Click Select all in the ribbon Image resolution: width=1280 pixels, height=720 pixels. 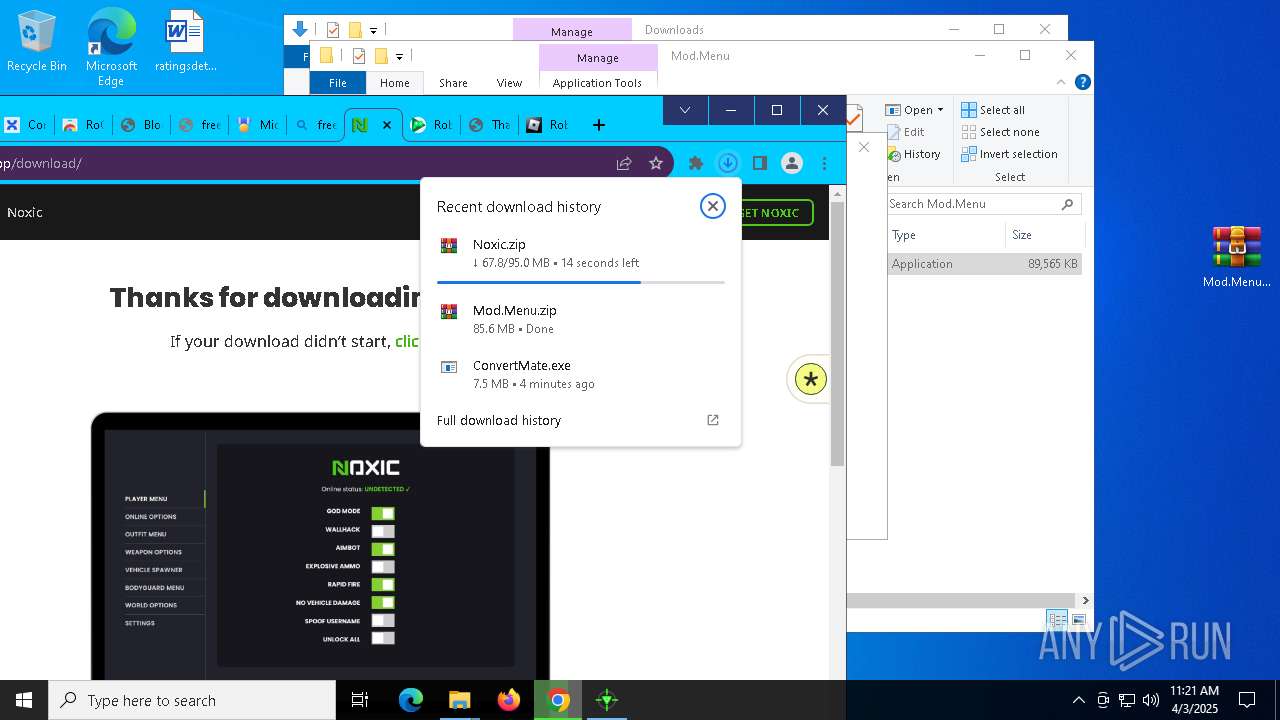(x=993, y=110)
